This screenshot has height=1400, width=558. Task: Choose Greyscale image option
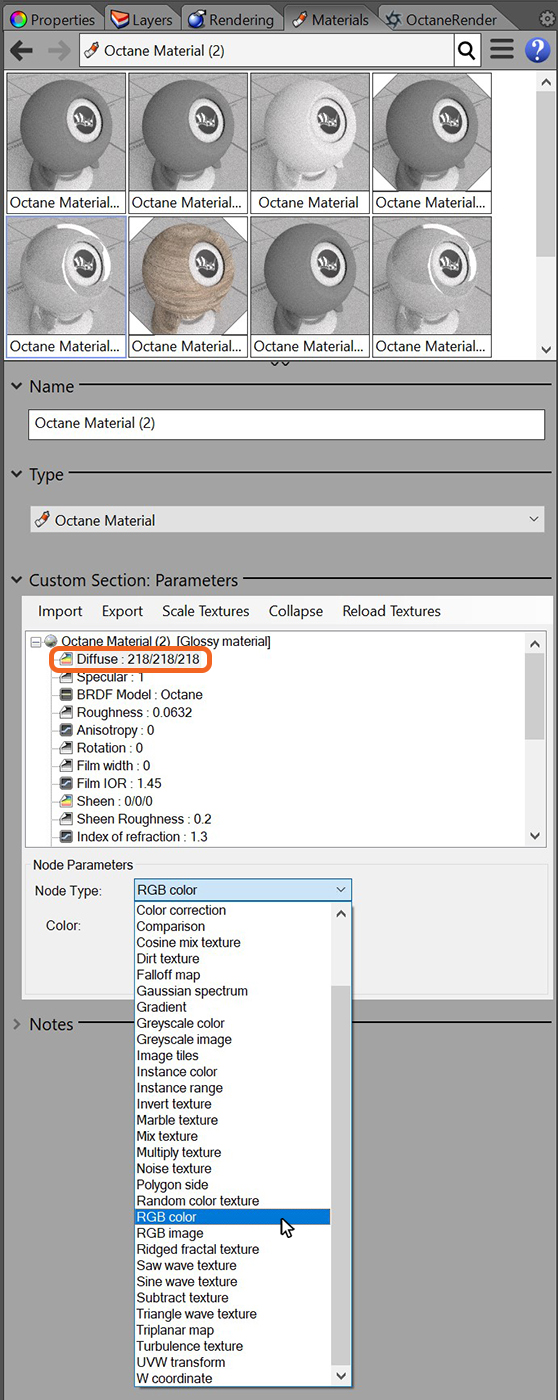(184, 1039)
